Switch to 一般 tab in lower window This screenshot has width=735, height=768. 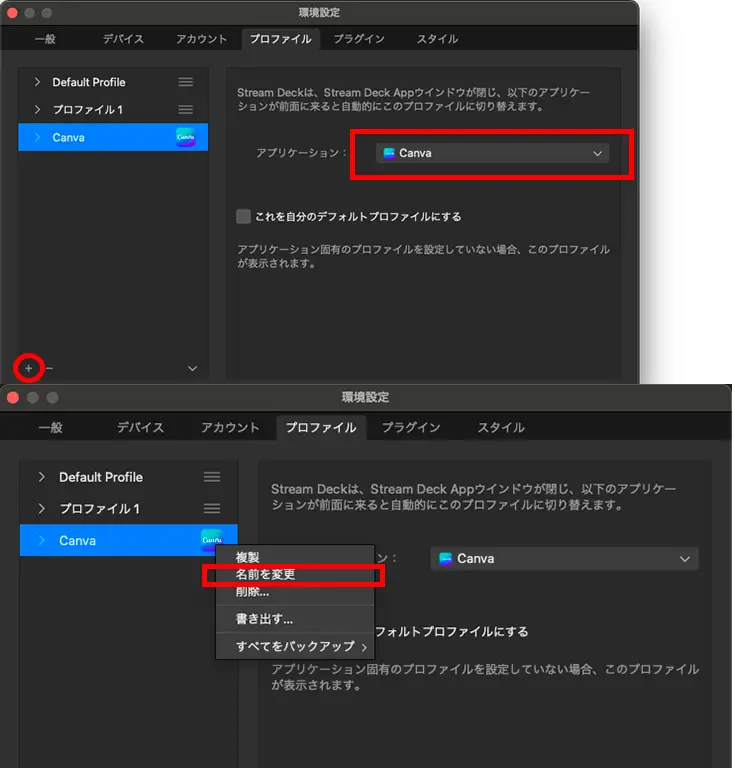(51, 428)
